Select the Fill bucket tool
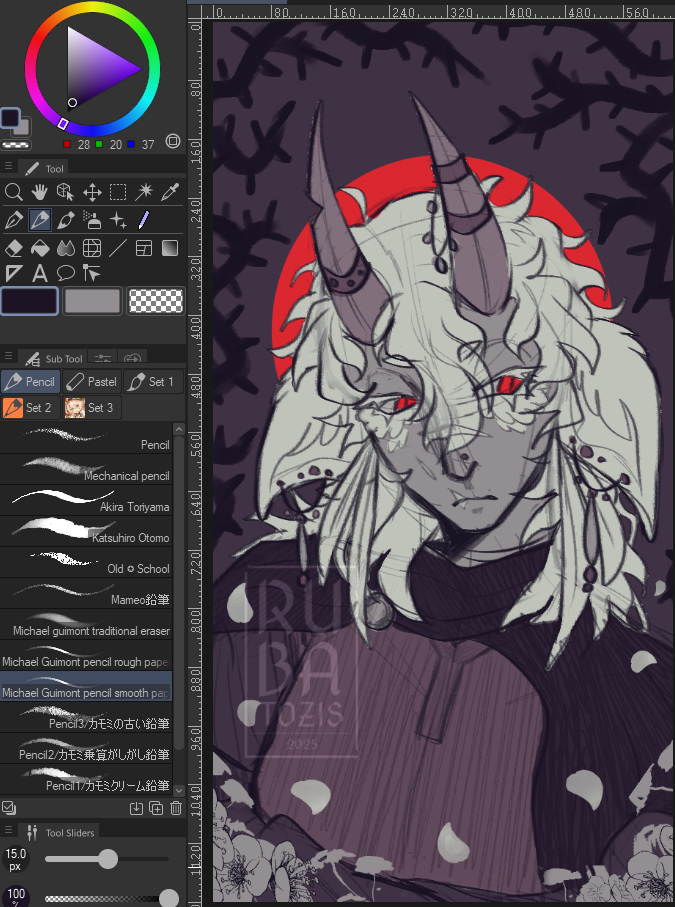 pyautogui.click(x=40, y=247)
